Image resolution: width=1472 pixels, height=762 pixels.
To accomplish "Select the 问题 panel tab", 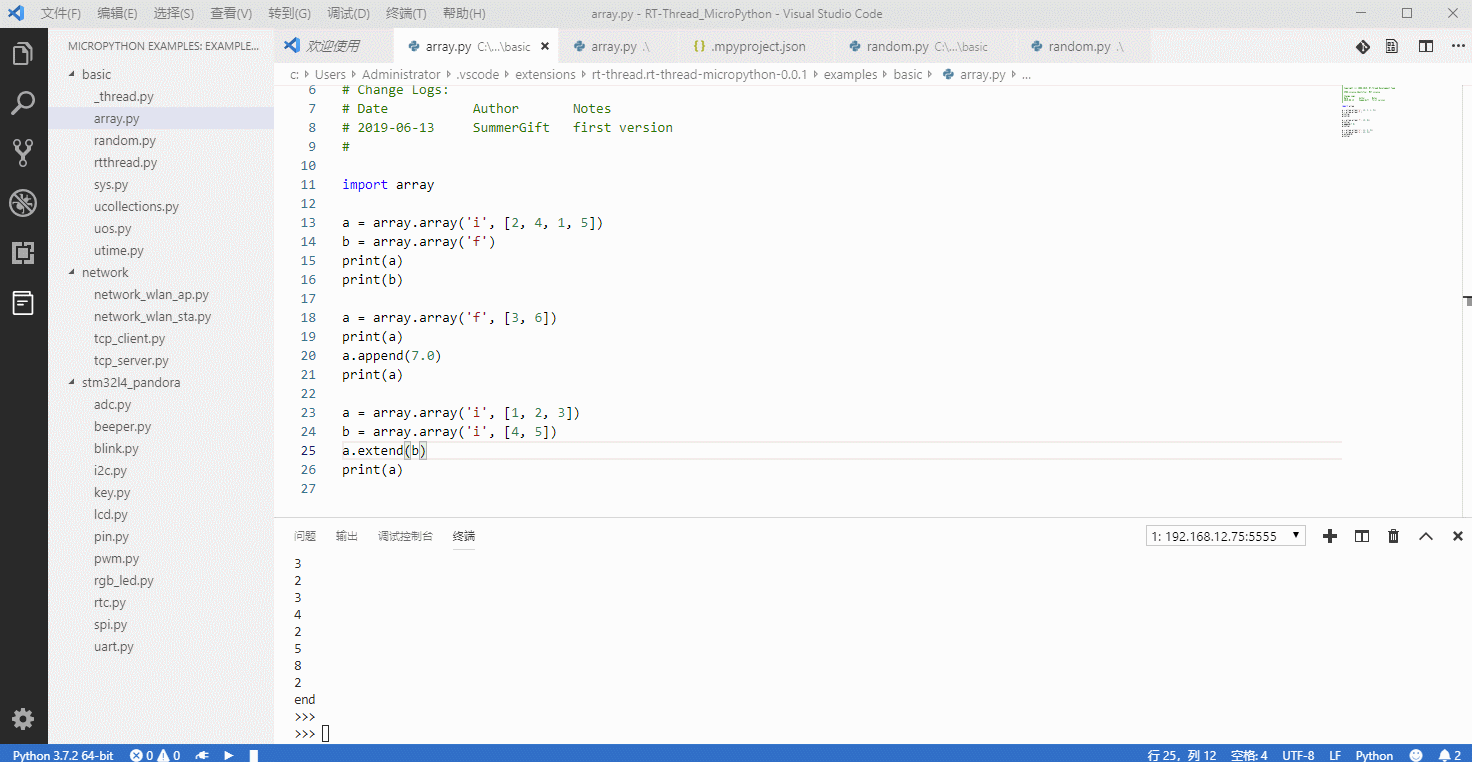I will pyautogui.click(x=305, y=535).
